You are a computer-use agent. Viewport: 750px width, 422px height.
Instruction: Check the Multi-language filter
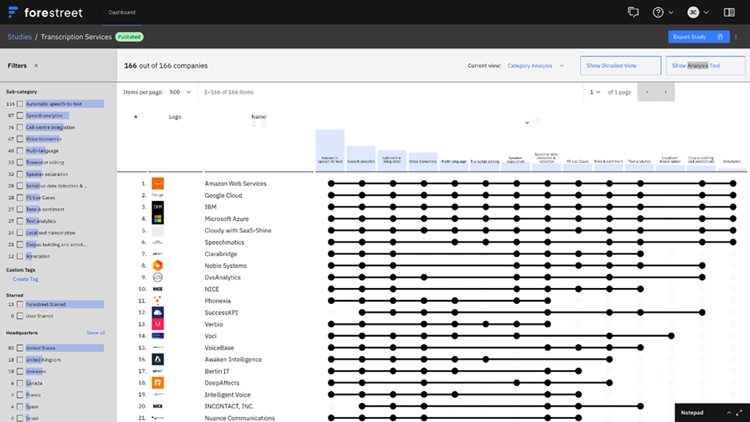20,151
